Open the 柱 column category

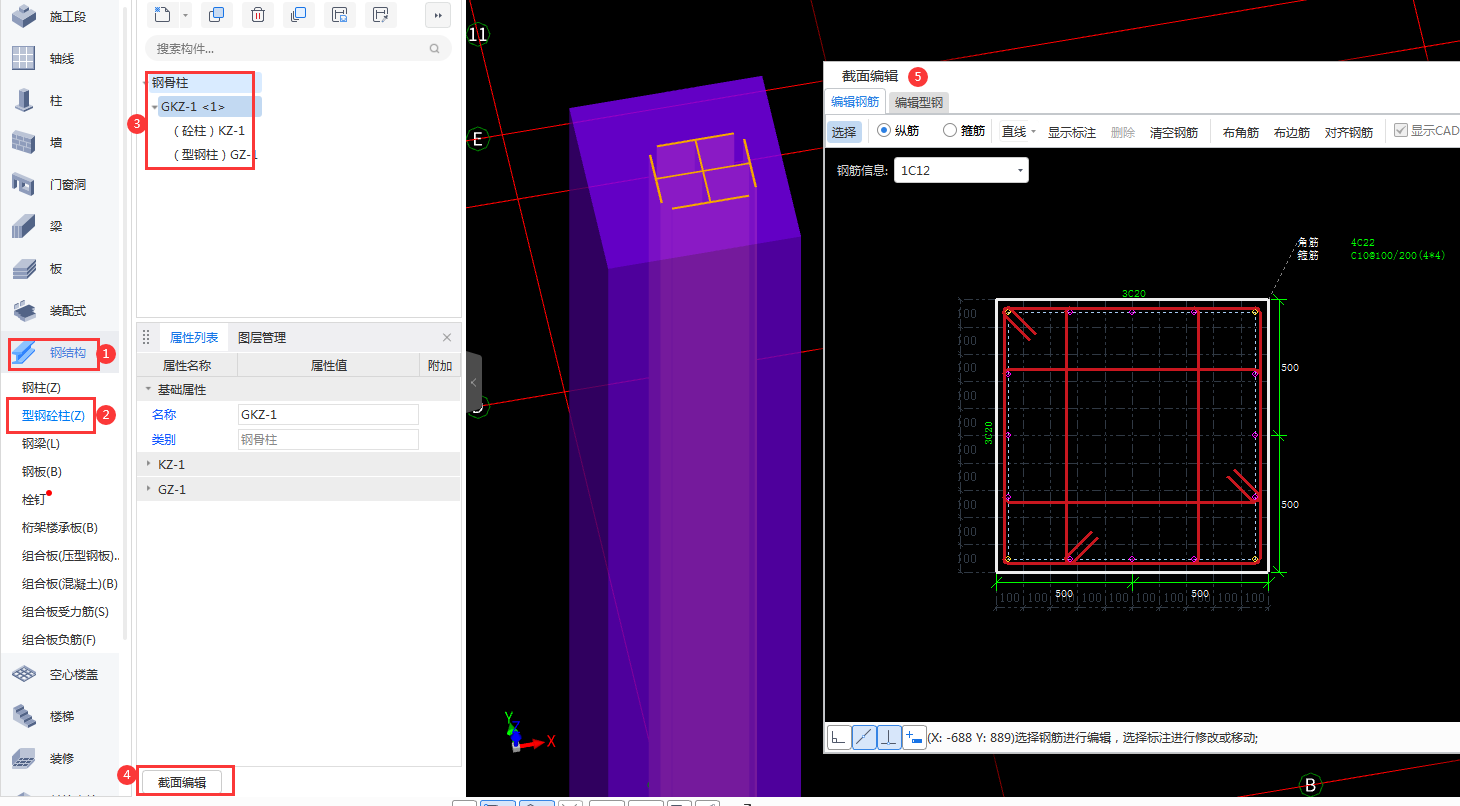click(x=61, y=101)
